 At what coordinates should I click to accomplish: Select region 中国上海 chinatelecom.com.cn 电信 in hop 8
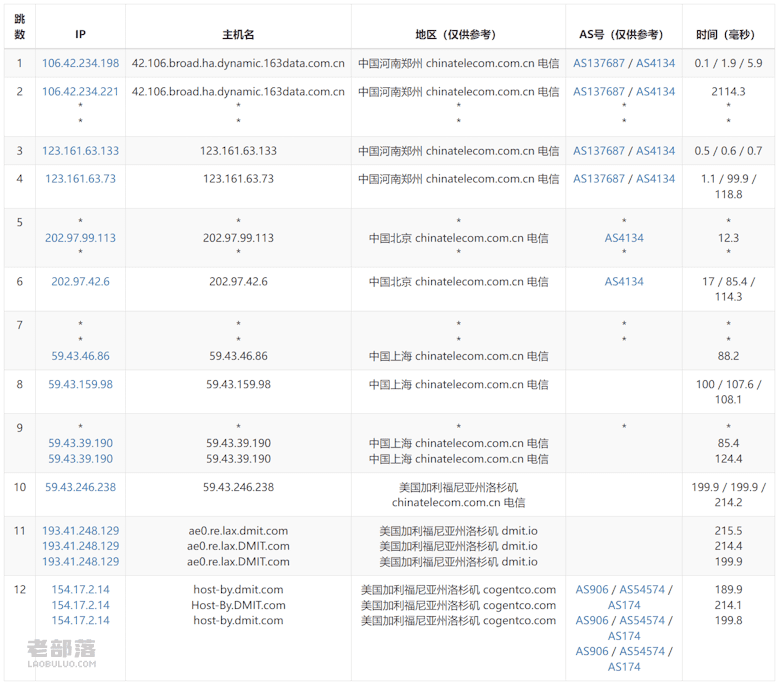click(459, 385)
